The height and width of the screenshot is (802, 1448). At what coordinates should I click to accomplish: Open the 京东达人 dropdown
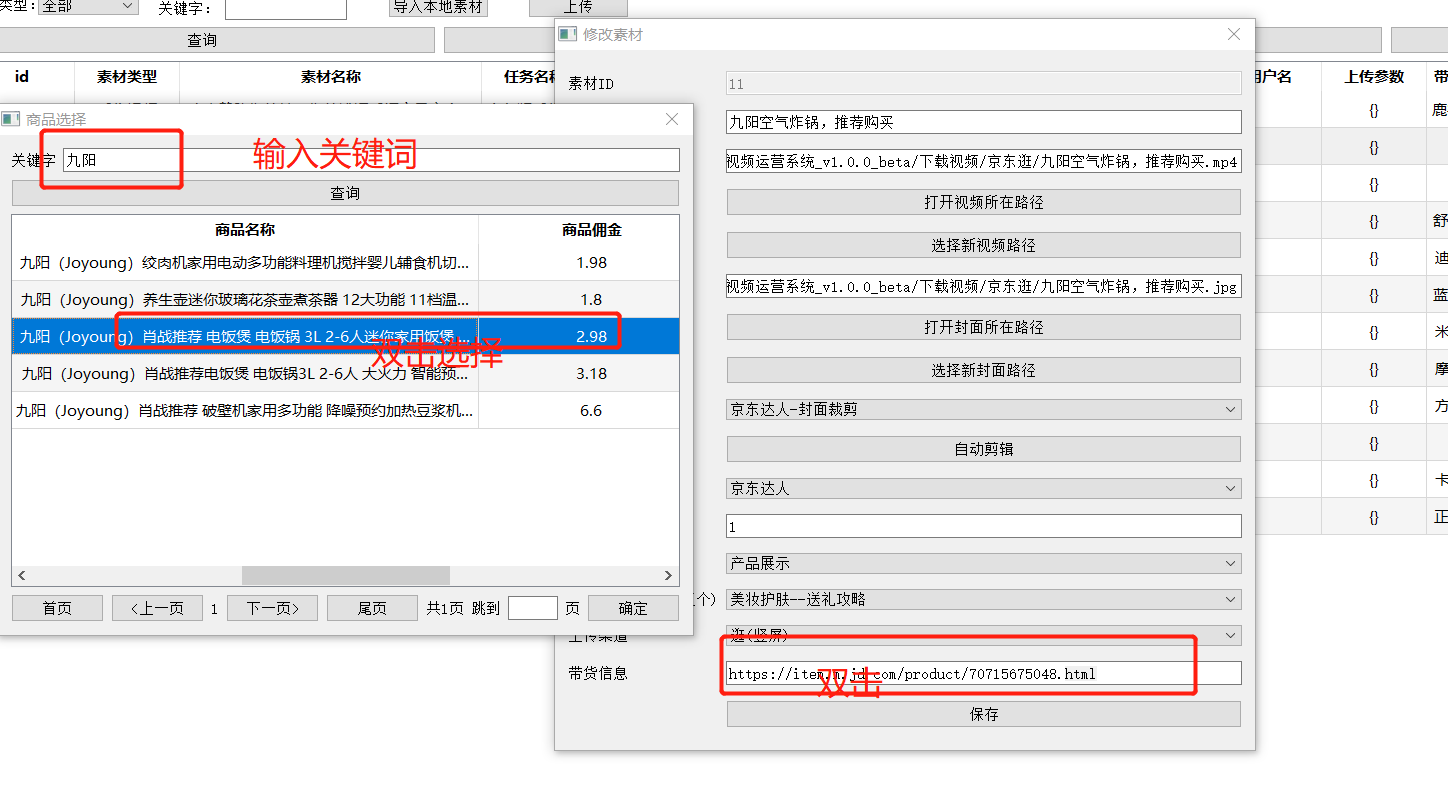pos(984,489)
